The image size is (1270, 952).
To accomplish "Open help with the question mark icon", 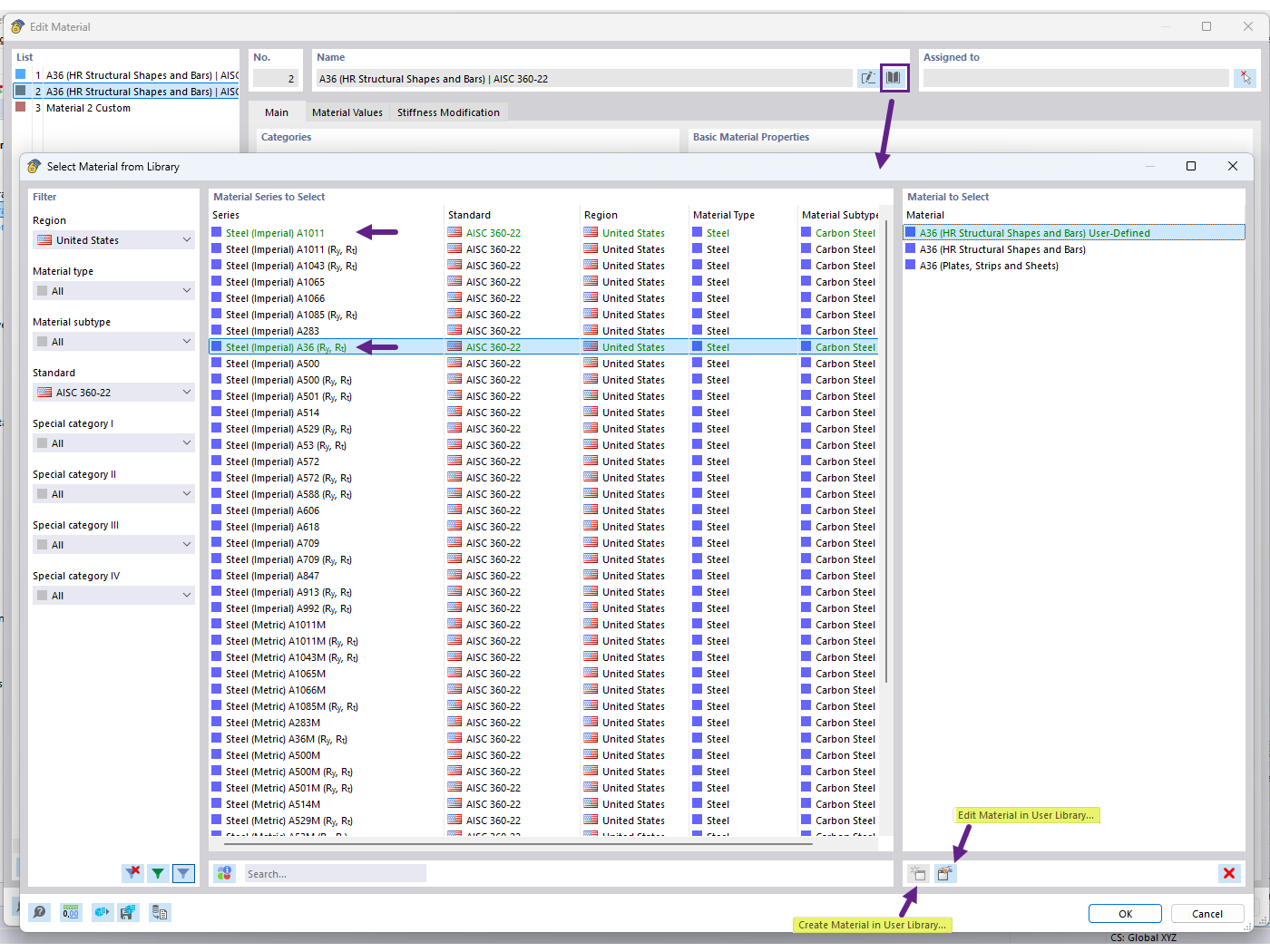I will coord(40,912).
